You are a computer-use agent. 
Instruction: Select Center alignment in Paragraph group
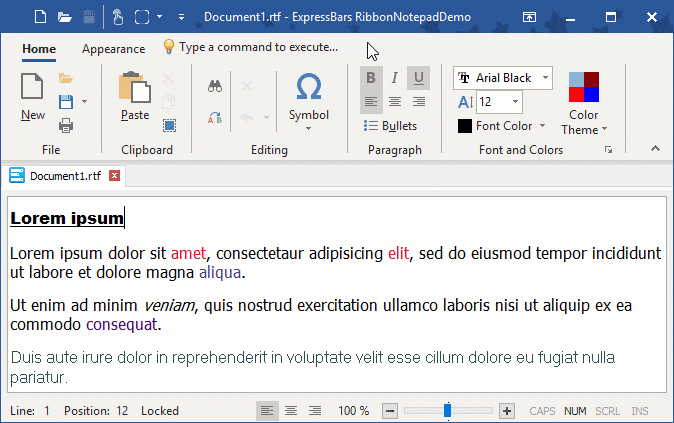(x=395, y=102)
